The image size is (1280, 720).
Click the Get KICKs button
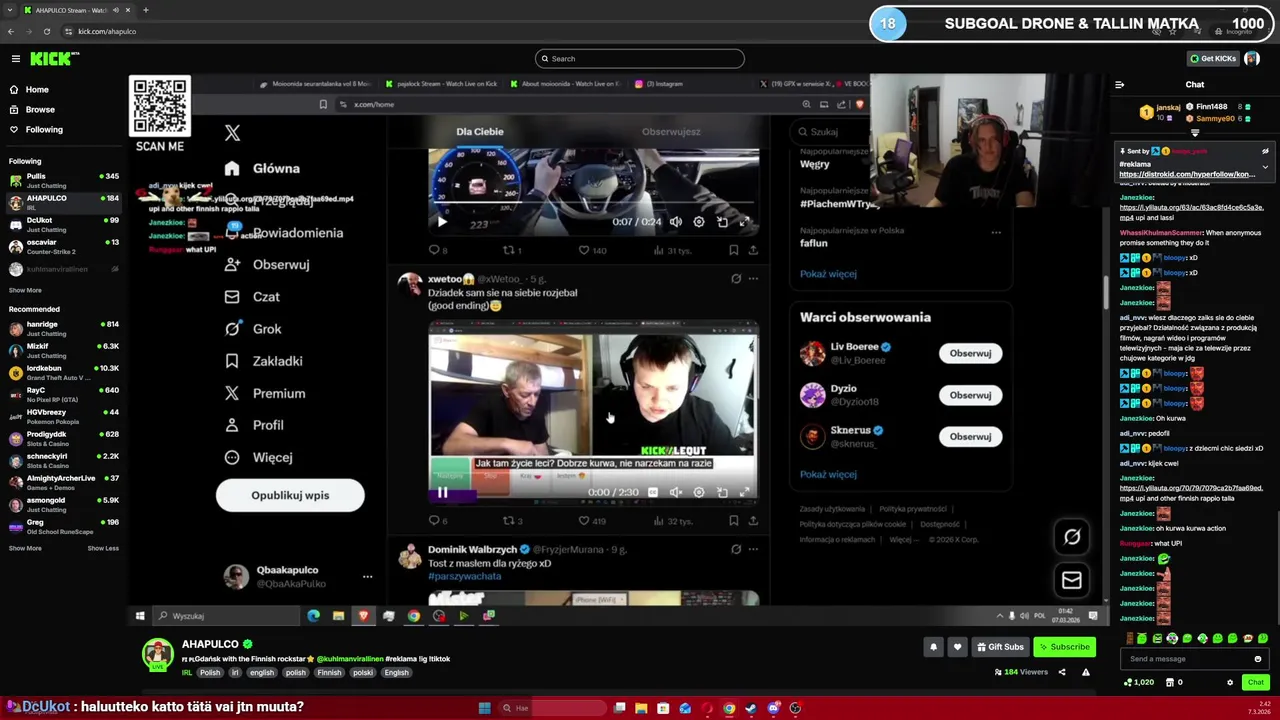pyautogui.click(x=1212, y=58)
